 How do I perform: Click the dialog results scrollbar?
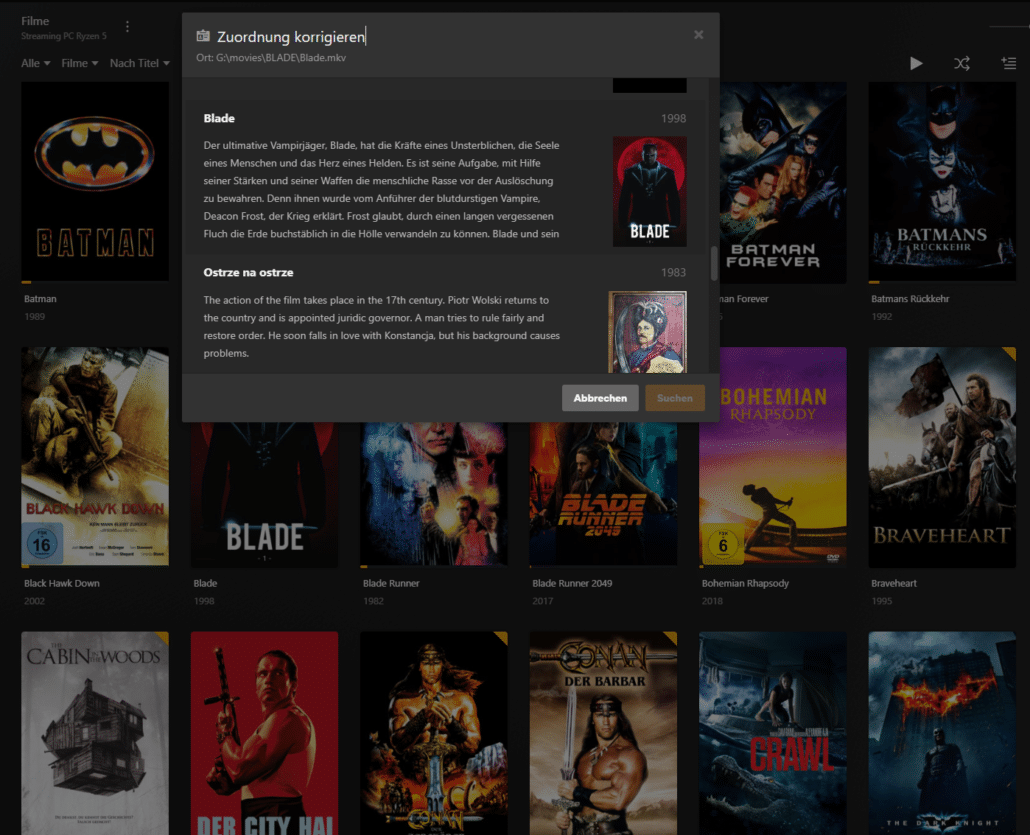(x=713, y=264)
